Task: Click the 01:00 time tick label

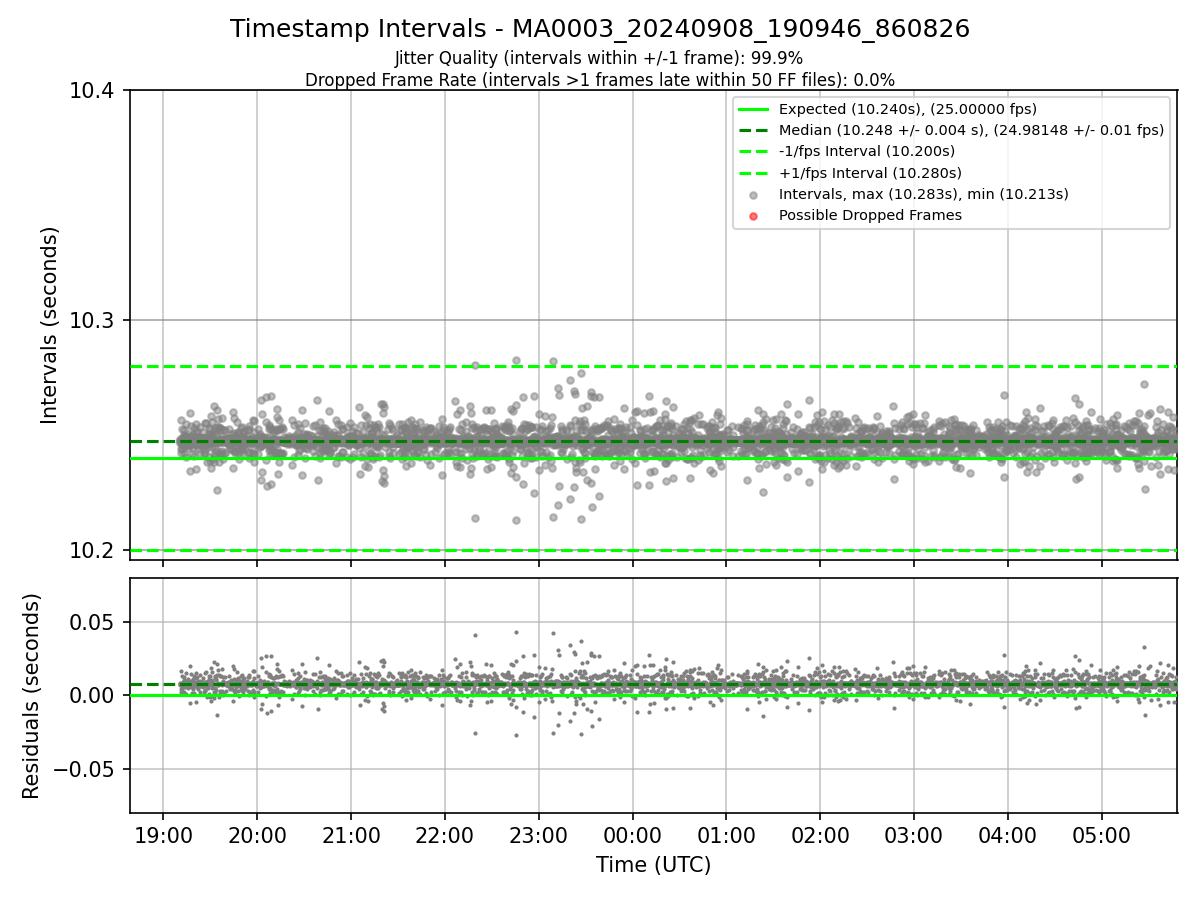Action: [x=726, y=834]
